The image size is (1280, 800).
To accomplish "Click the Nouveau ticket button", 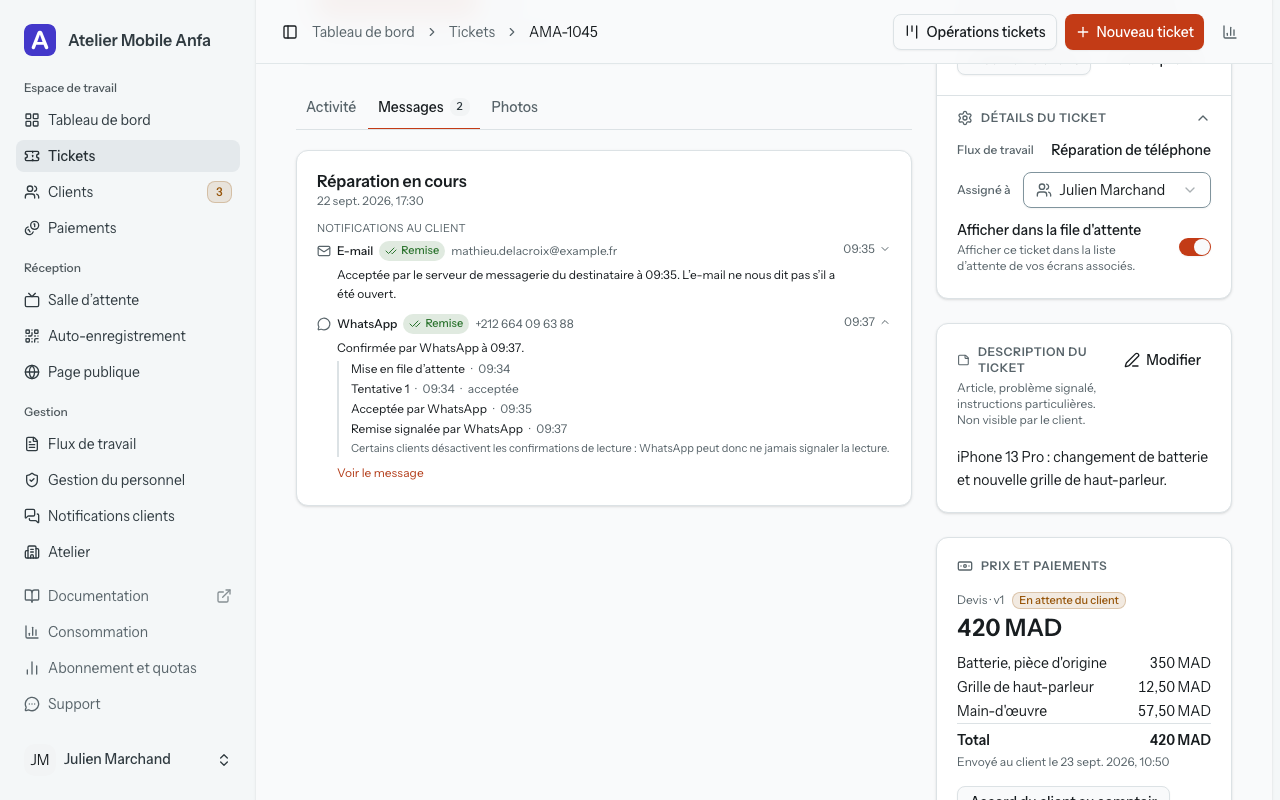I will click(x=1134, y=32).
